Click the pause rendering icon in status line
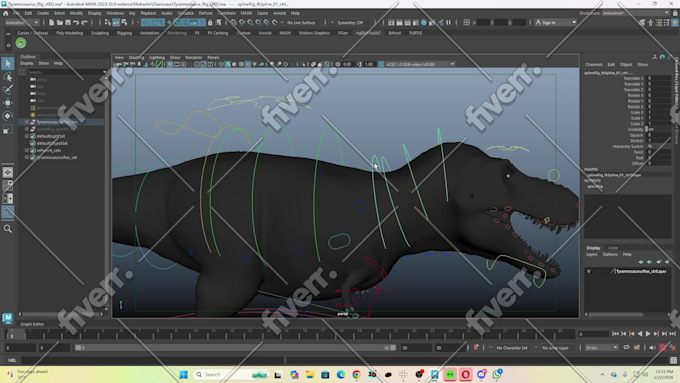The height and width of the screenshot is (383, 680). pos(448,23)
